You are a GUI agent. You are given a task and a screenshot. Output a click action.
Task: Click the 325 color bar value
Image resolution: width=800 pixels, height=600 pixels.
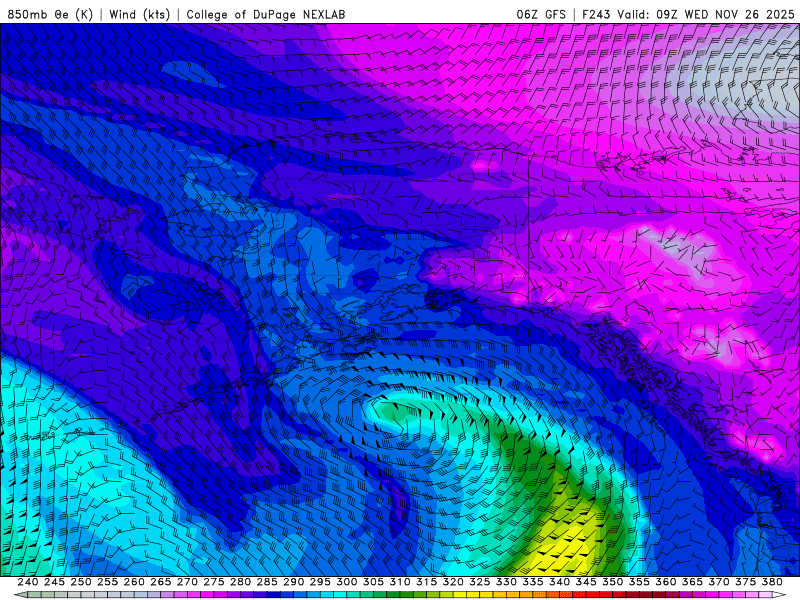tap(479, 582)
